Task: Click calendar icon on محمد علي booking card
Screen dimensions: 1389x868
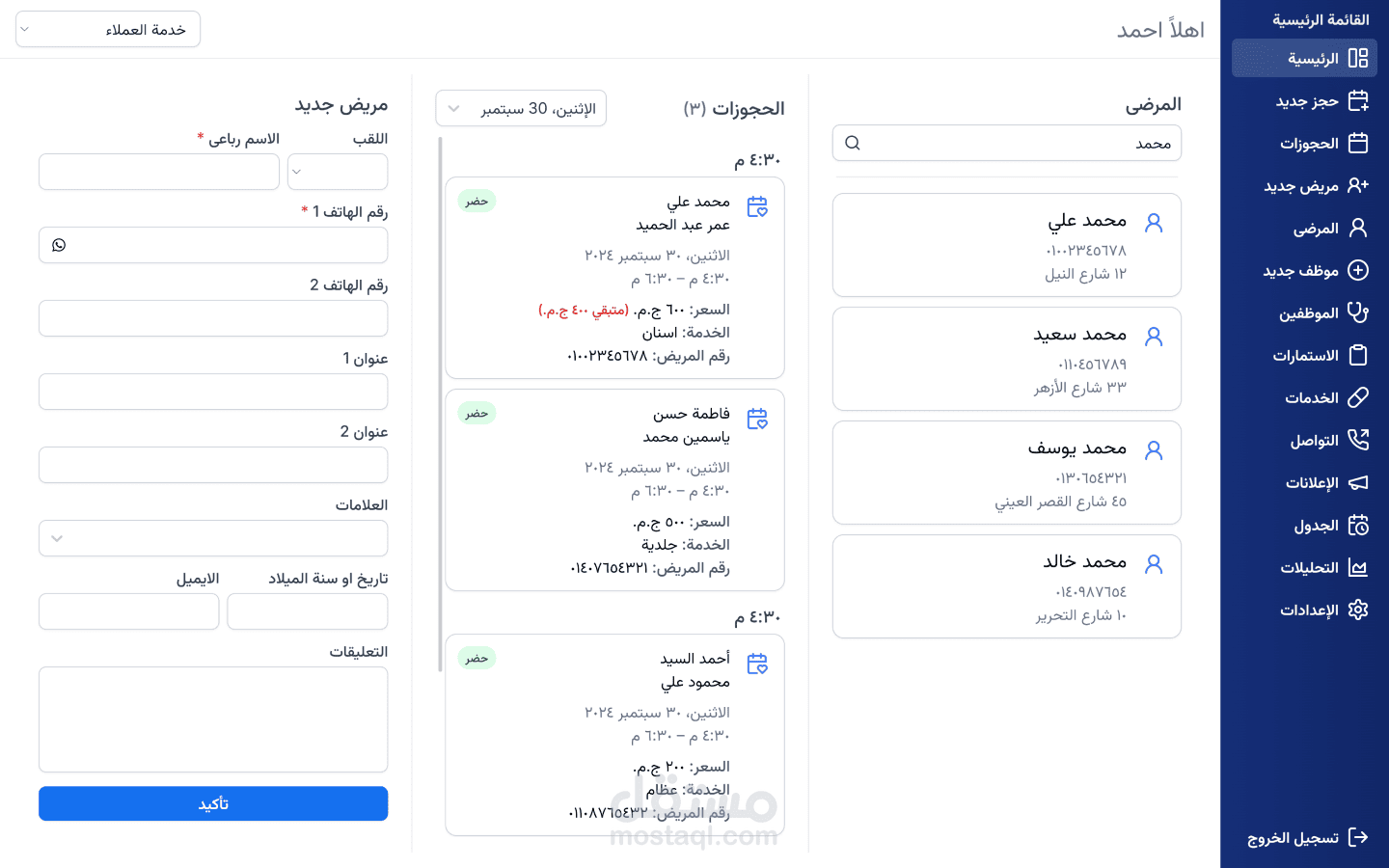Action: (x=757, y=206)
